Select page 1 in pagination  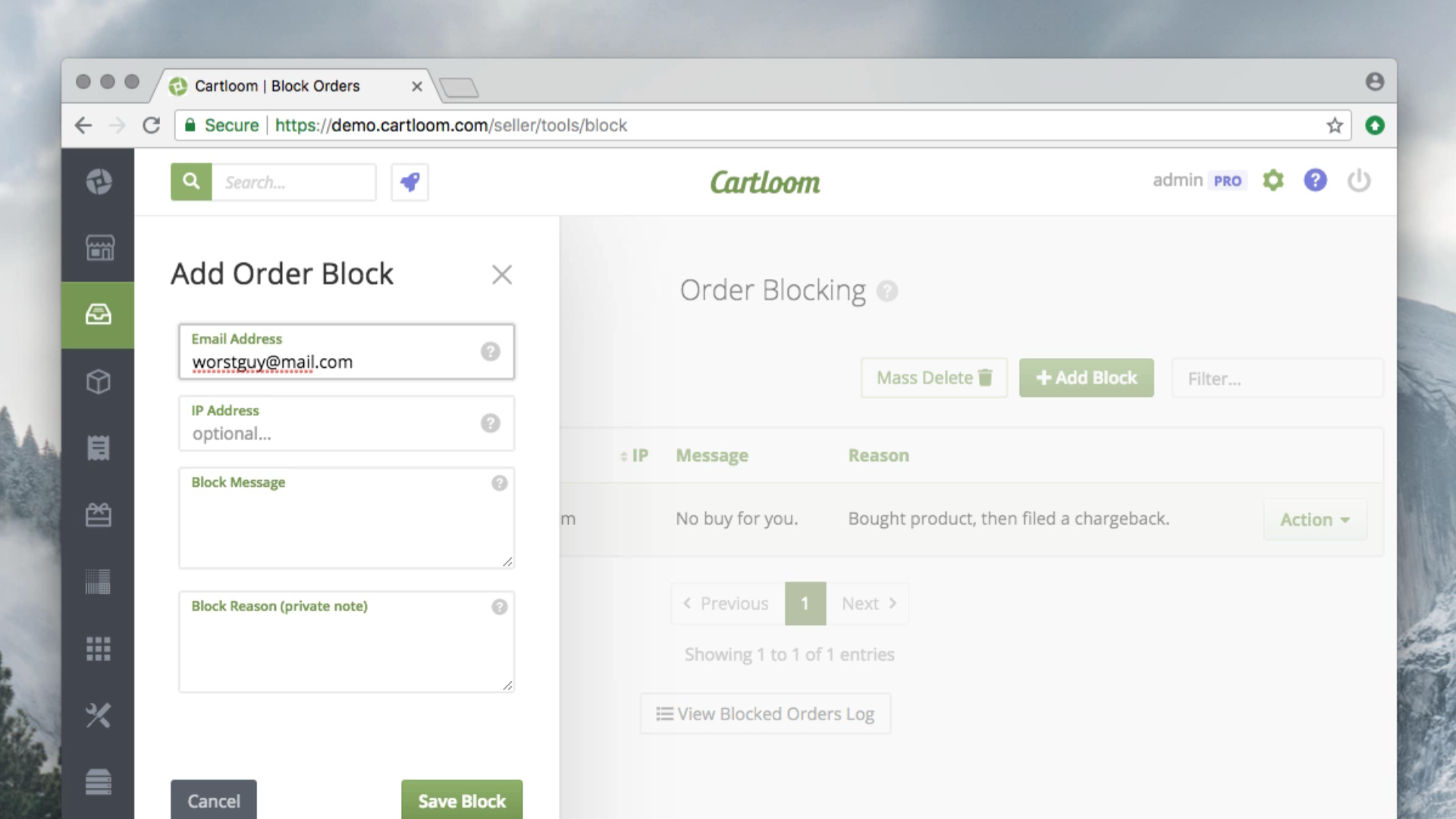pyautogui.click(x=805, y=604)
